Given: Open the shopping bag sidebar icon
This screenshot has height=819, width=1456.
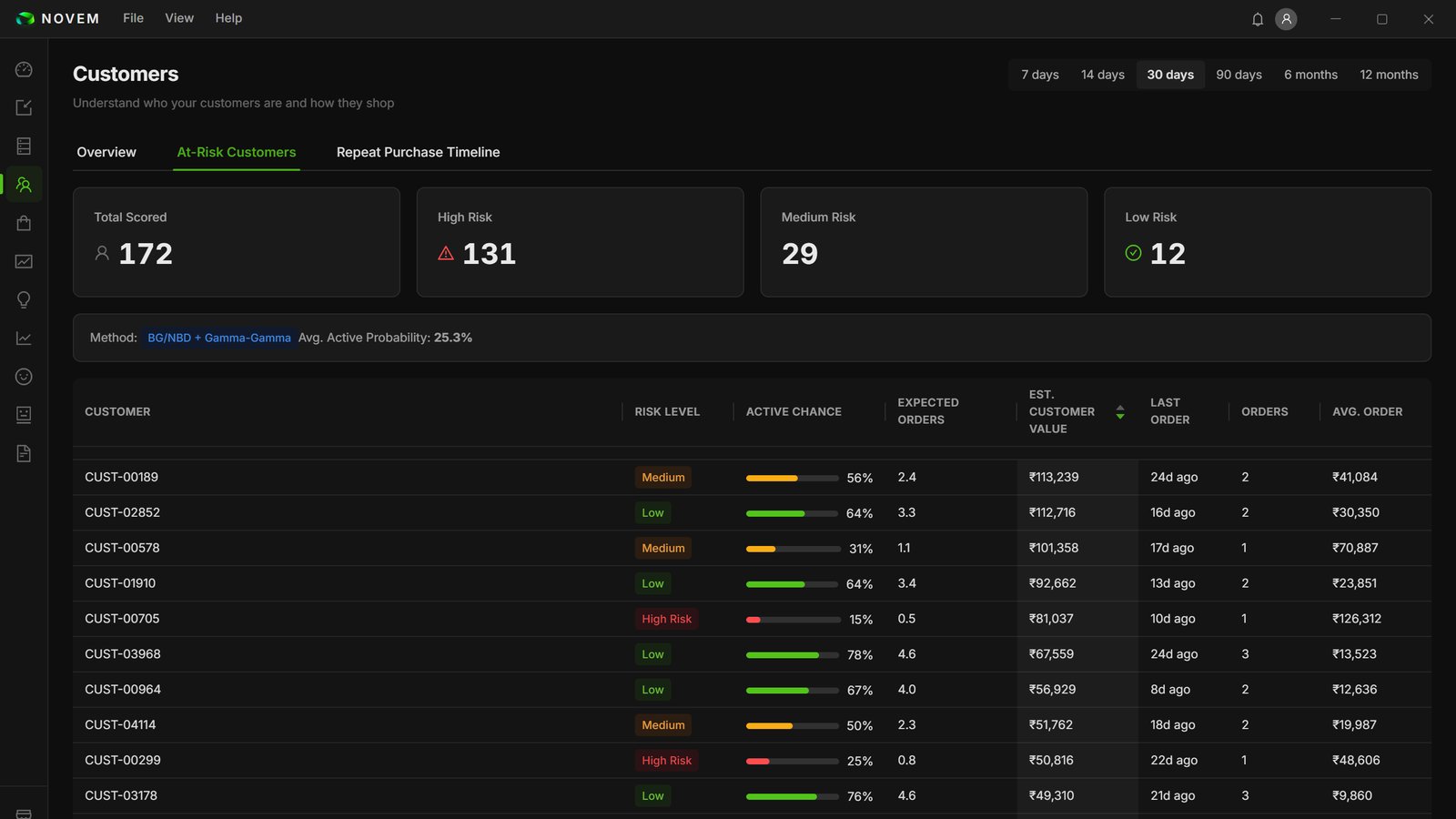Looking at the screenshot, I should tap(24, 223).
